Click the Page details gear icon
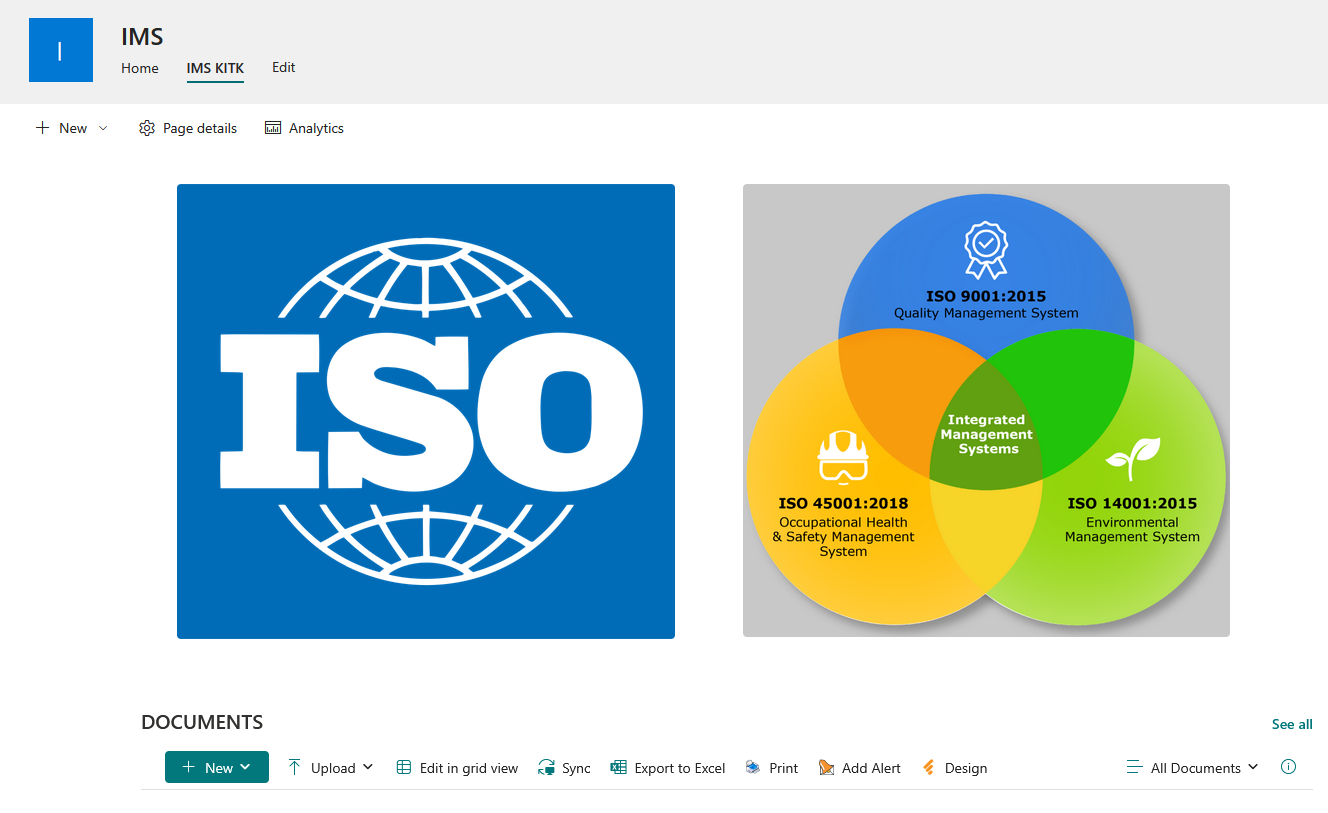This screenshot has width=1328, height=813. pyautogui.click(x=147, y=128)
